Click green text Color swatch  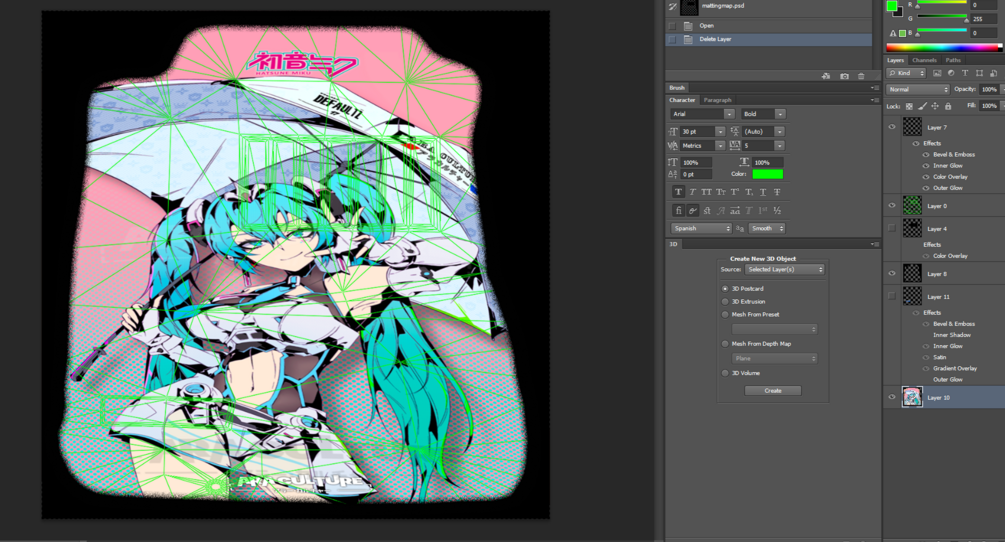pos(768,174)
